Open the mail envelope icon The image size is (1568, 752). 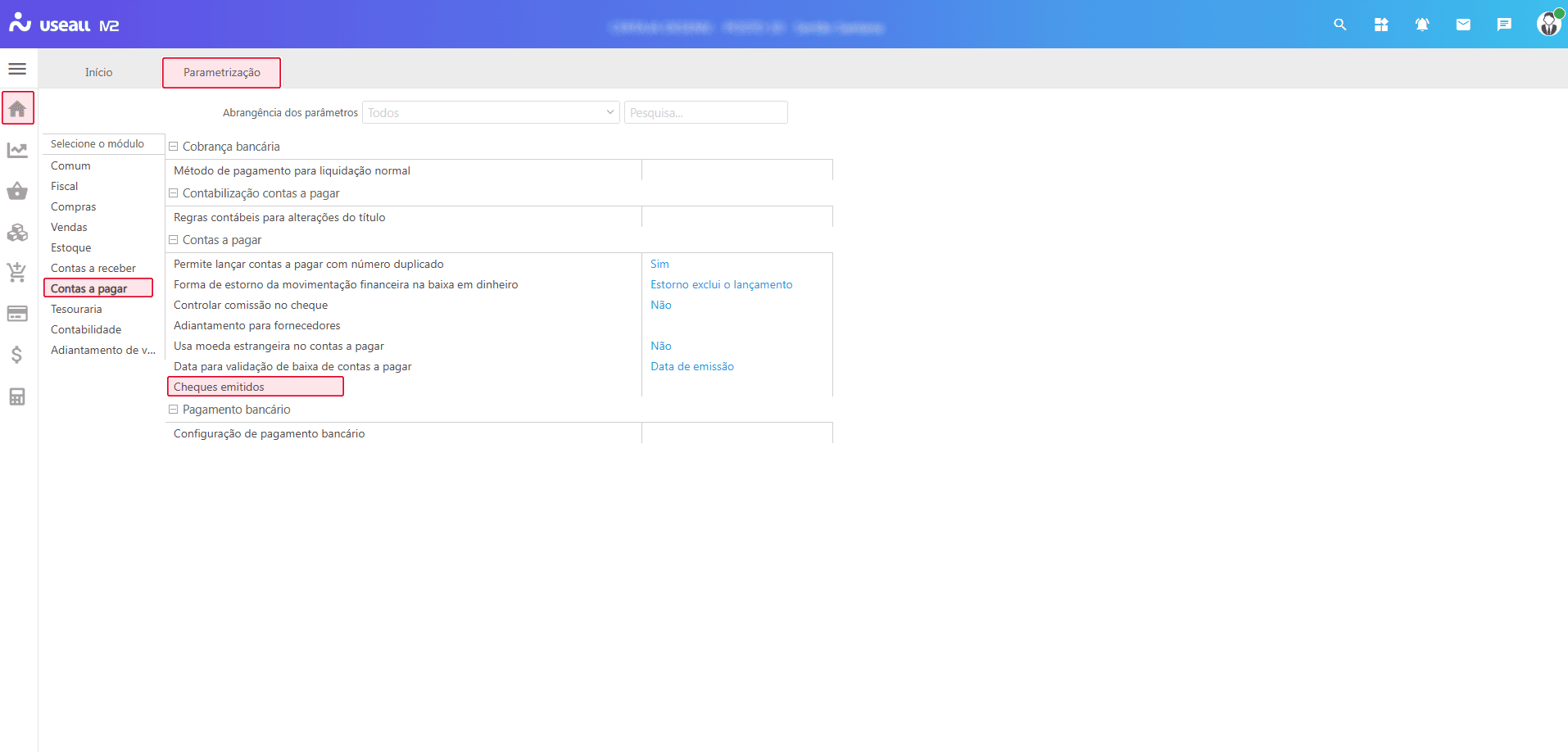(x=1463, y=25)
